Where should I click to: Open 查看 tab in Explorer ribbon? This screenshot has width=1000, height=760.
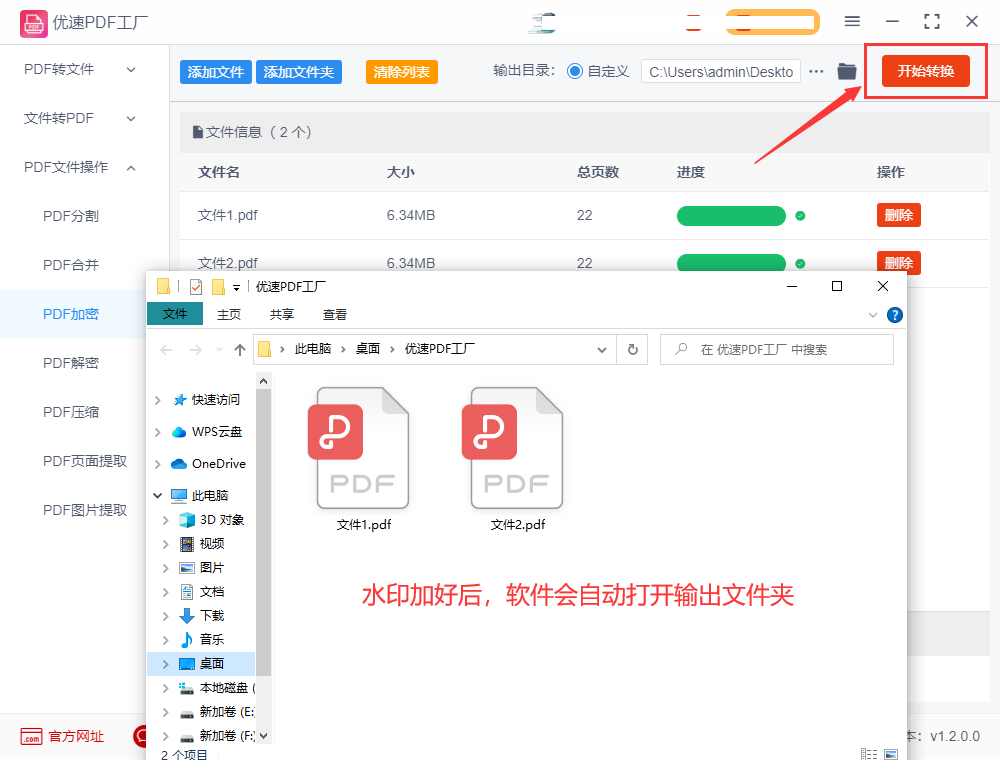click(x=335, y=314)
